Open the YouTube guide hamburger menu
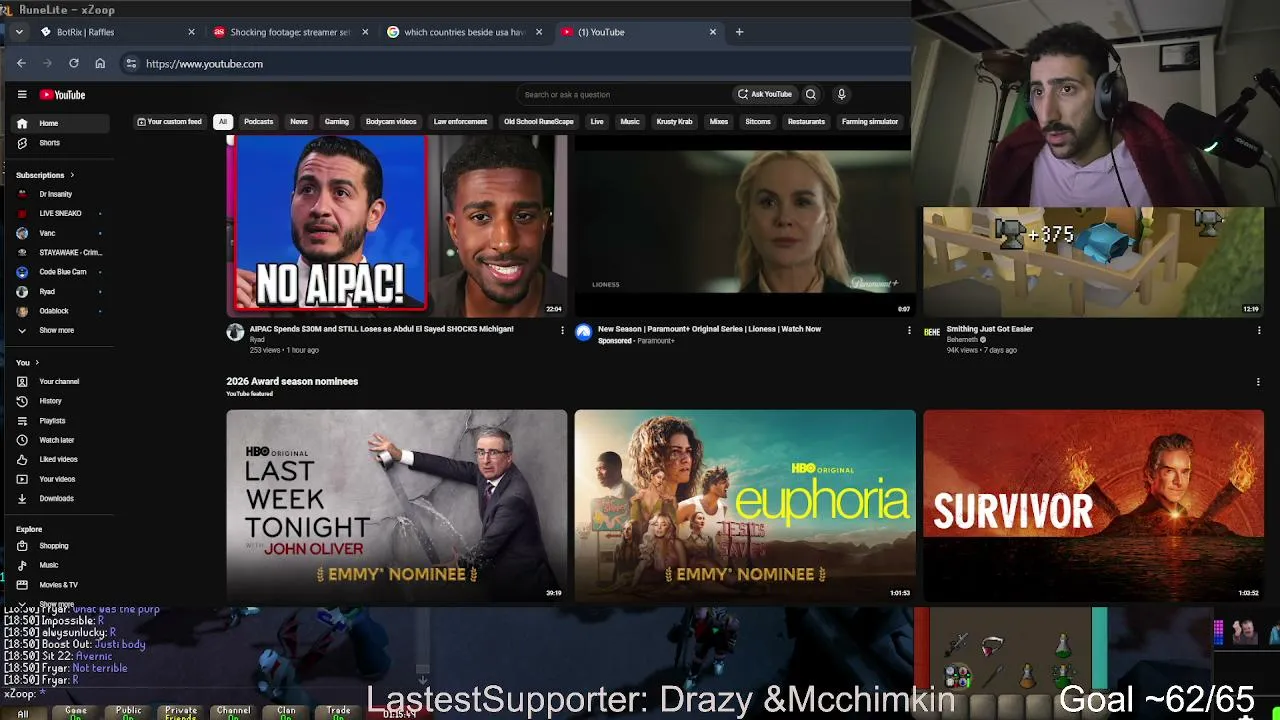This screenshot has height=720, width=1280. pyautogui.click(x=22, y=95)
